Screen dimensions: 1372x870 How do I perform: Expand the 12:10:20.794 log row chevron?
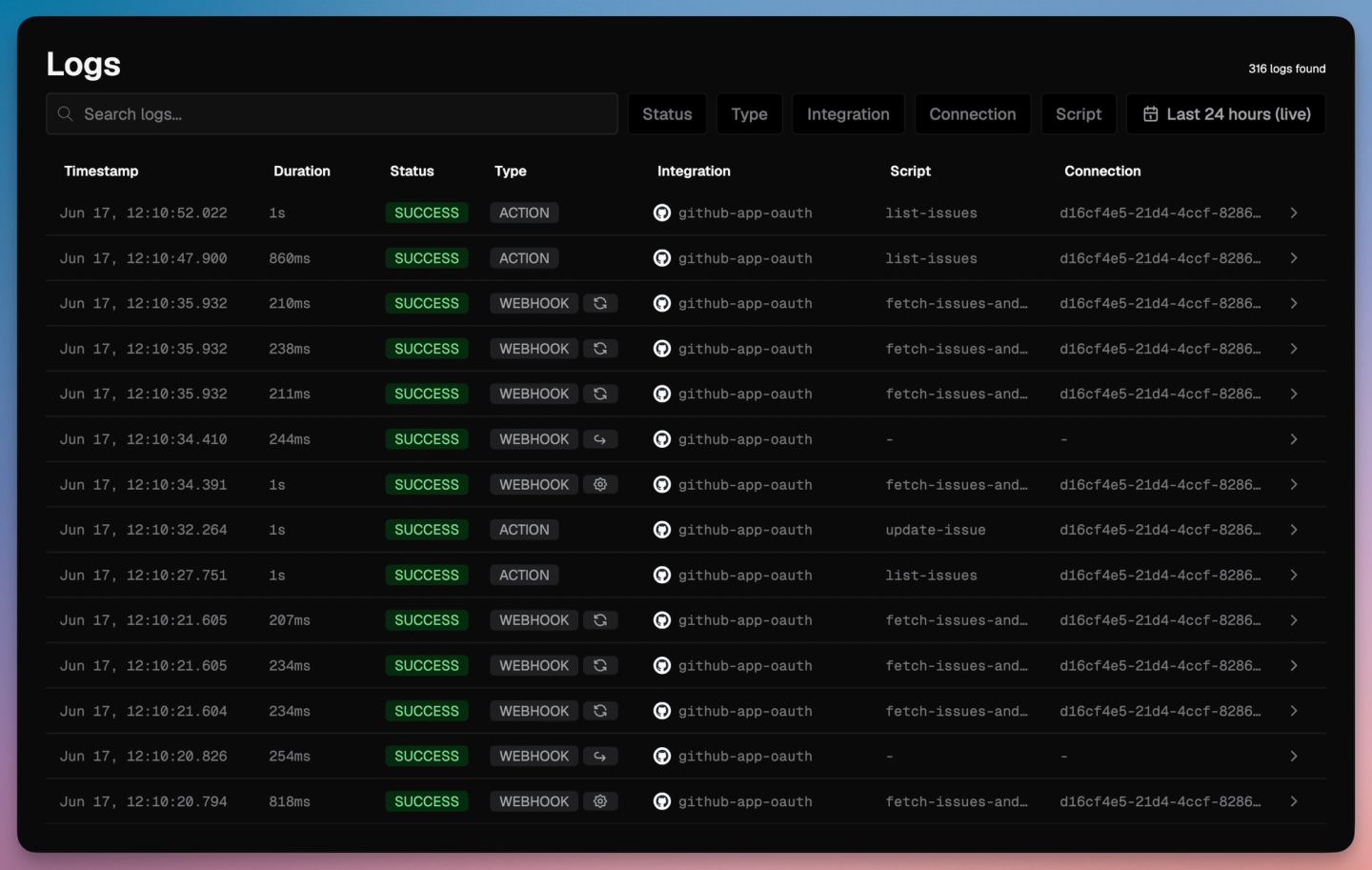(1294, 801)
